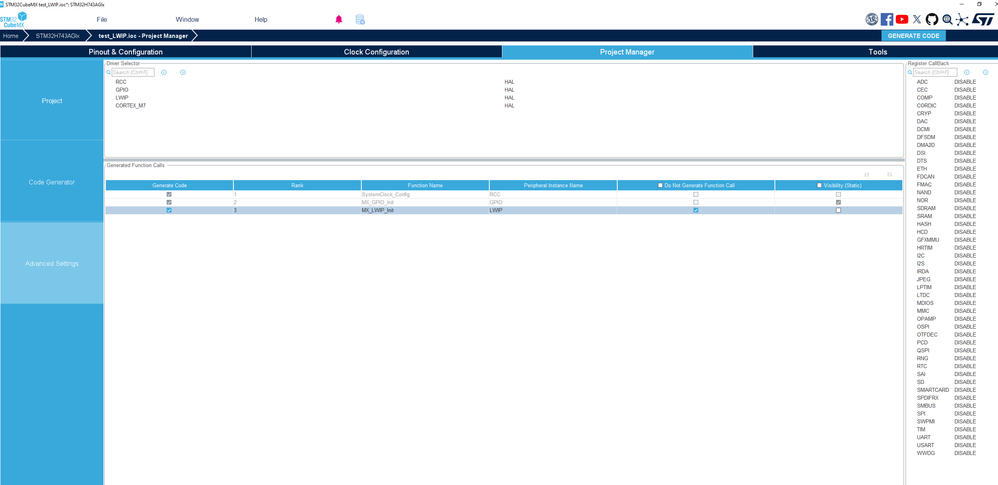This screenshot has height=485, width=998.
Task: Change ETH callback DISABLE value
Action: [965, 169]
